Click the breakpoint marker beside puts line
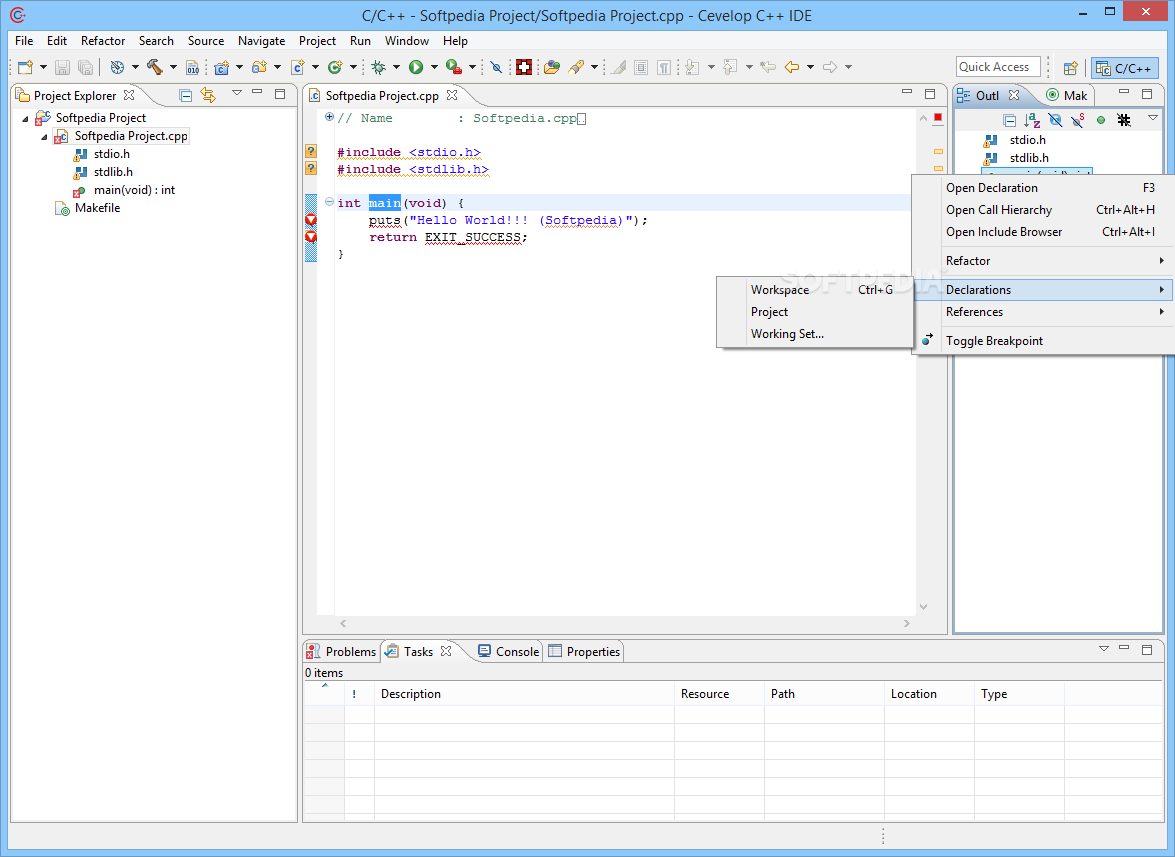 point(310,220)
